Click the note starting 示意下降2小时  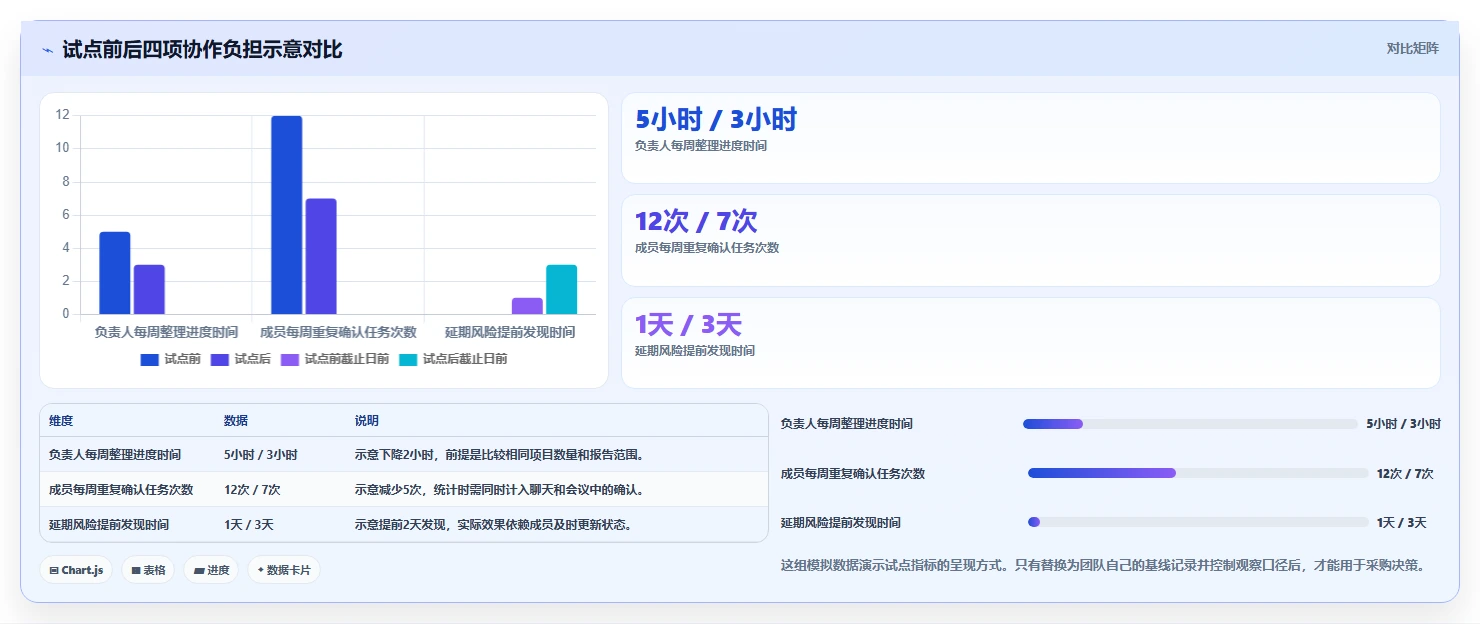click(499, 455)
